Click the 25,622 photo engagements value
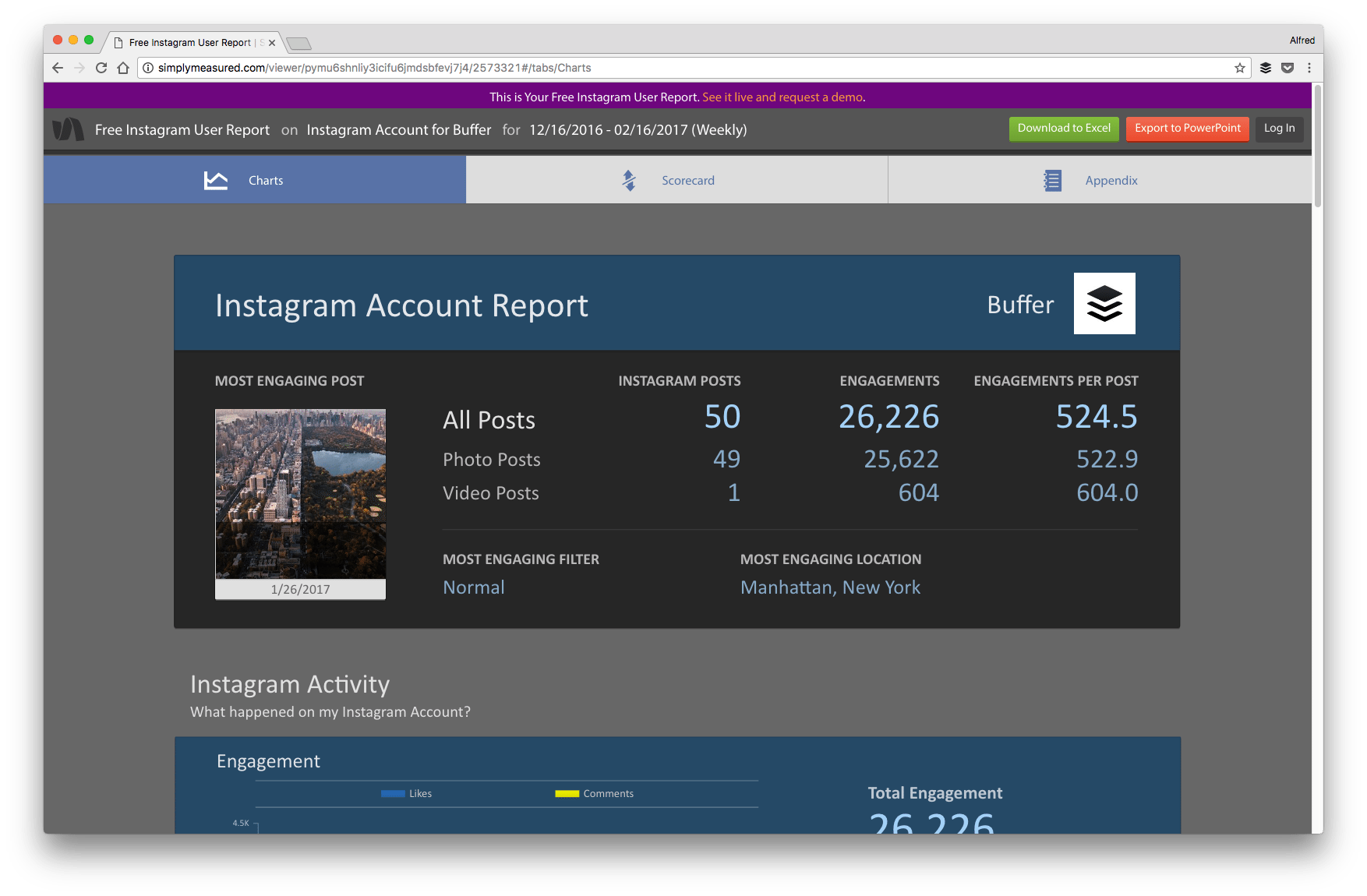This screenshot has width=1367, height=896. tap(901, 460)
